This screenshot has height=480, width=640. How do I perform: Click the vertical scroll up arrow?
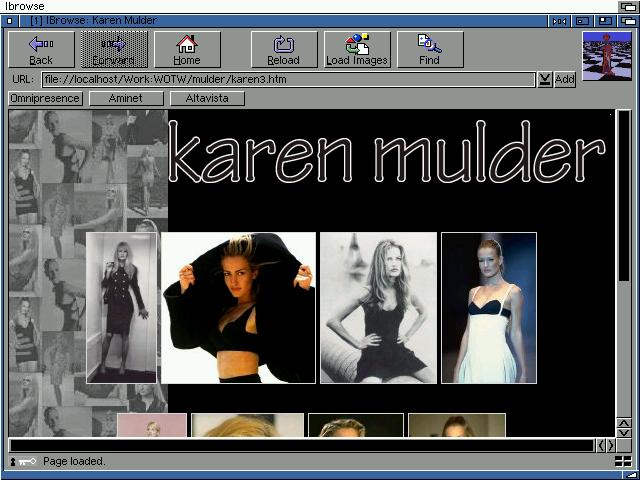[624, 423]
